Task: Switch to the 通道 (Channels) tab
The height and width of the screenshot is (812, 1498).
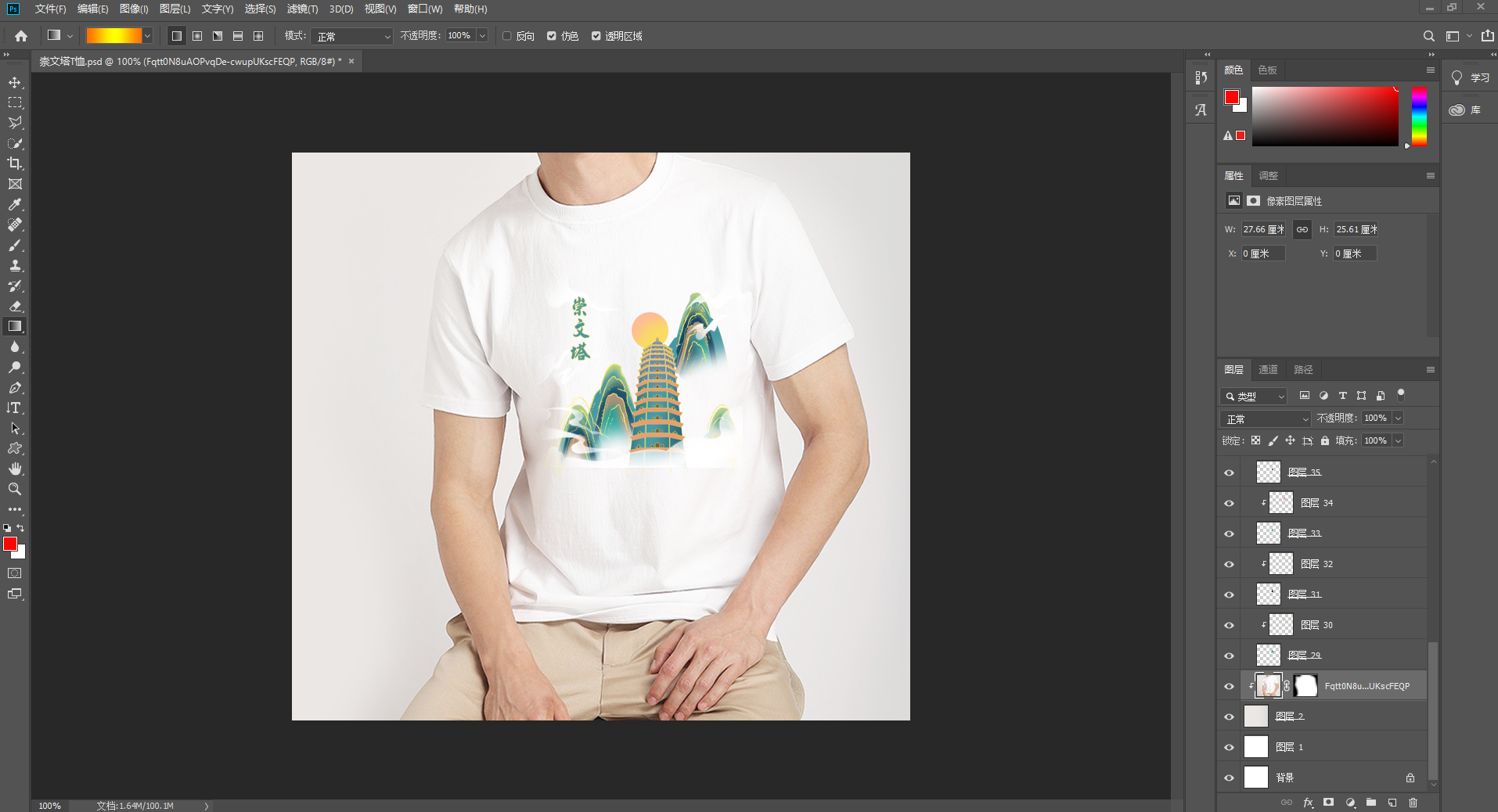Action: pos(1268,370)
